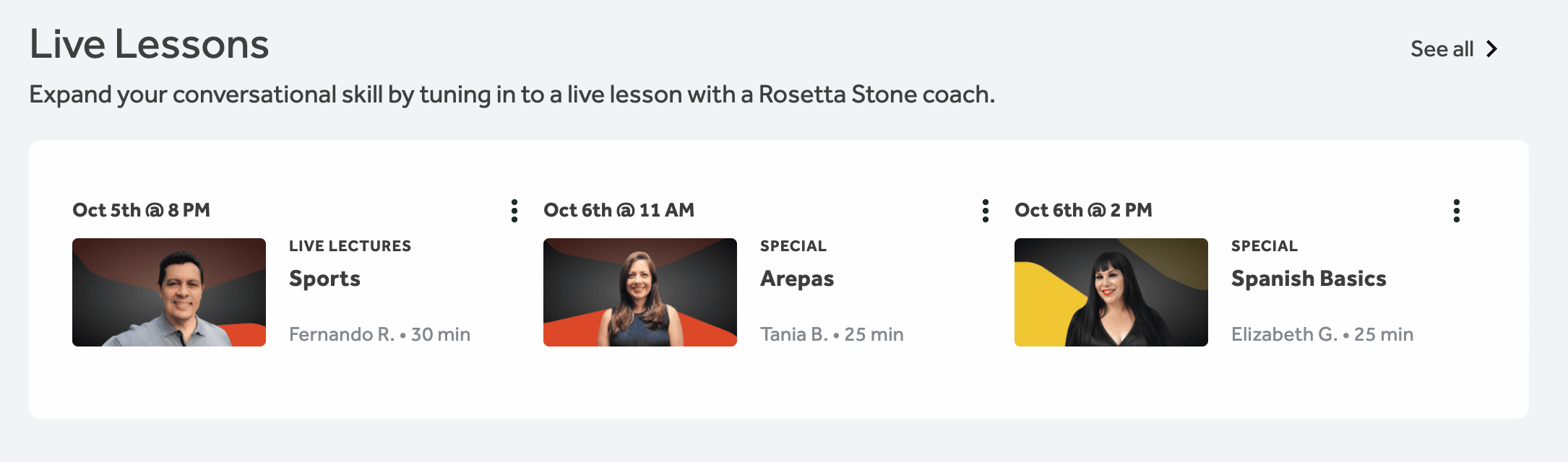Screen dimensions: 1568x462
Task: Open options menu for Arepas lesson
Action: [985, 211]
